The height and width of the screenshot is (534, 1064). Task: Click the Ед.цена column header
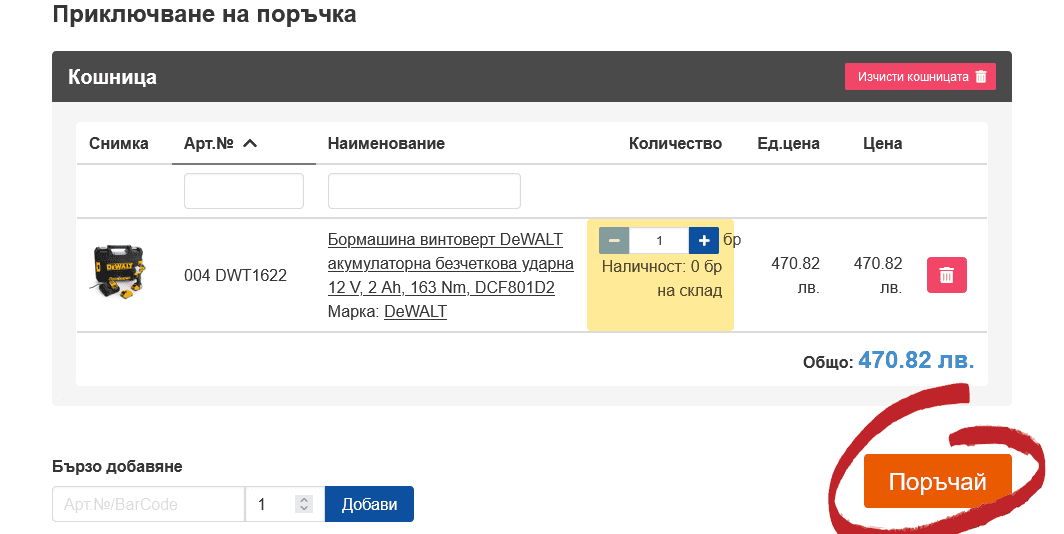coord(788,143)
